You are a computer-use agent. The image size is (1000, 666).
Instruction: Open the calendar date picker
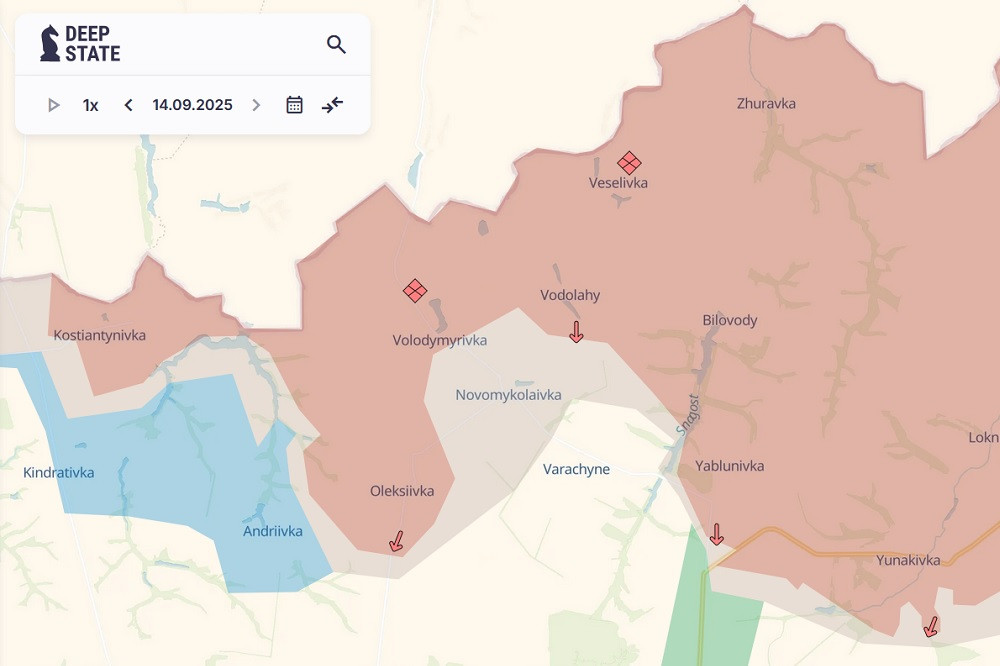click(x=294, y=105)
